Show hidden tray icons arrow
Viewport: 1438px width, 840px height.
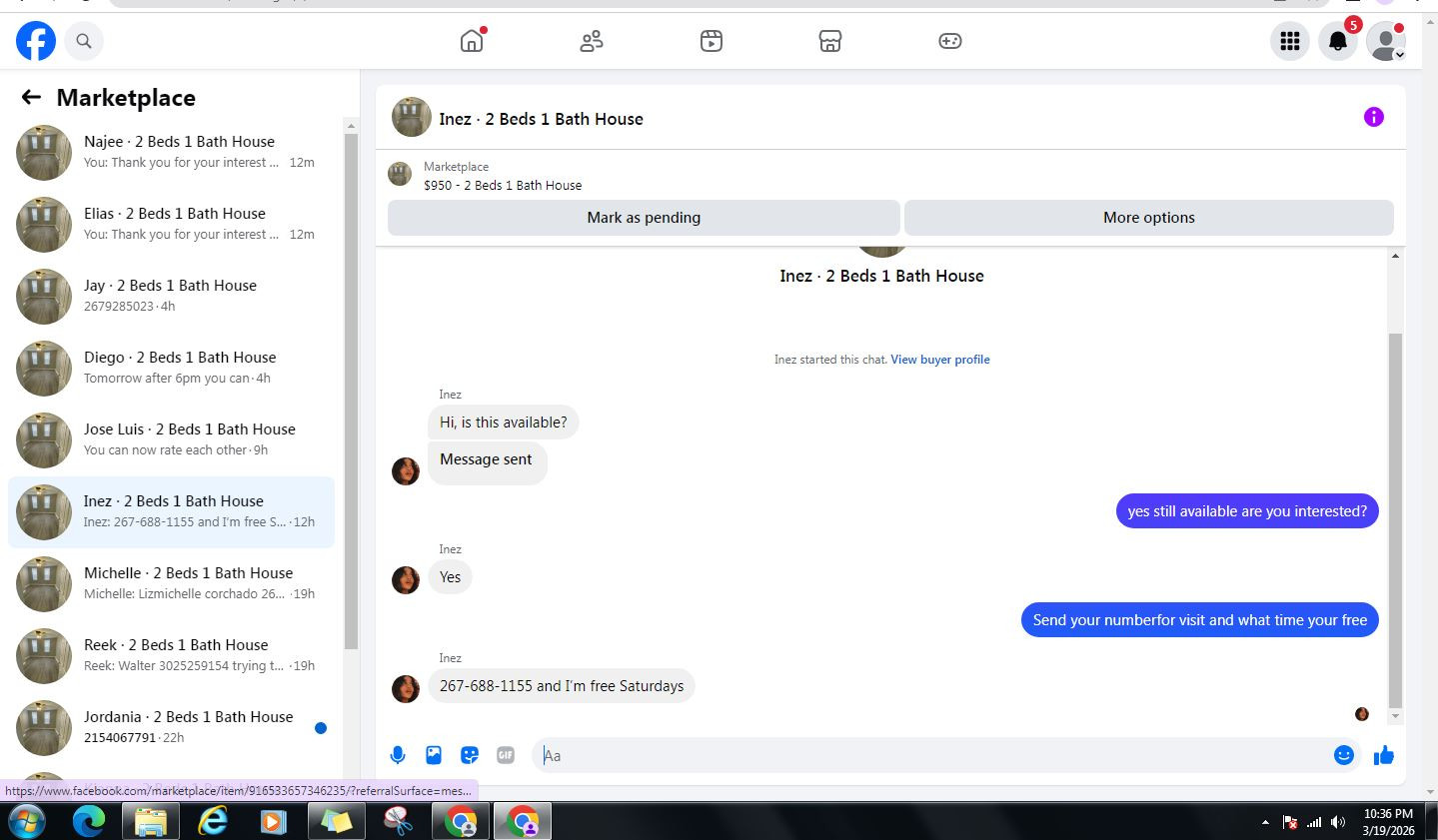(x=1265, y=823)
